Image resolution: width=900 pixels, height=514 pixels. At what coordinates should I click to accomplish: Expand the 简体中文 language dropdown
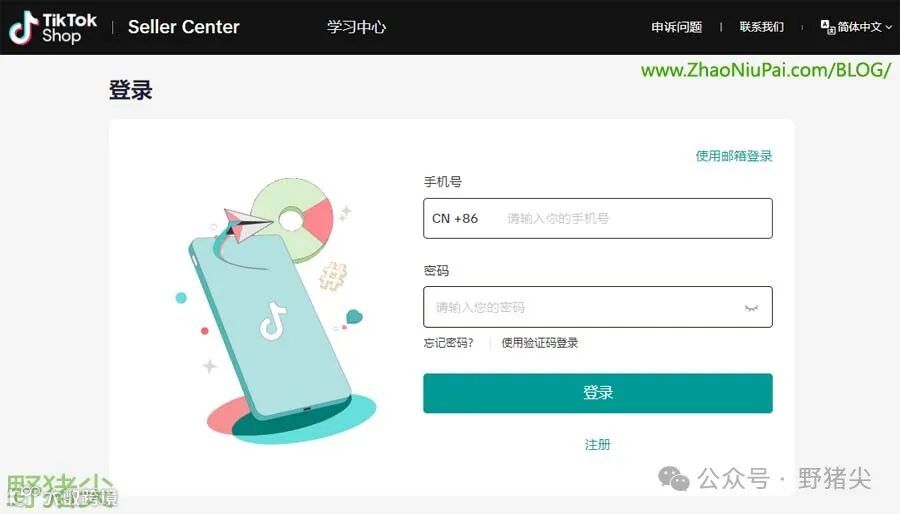click(858, 26)
